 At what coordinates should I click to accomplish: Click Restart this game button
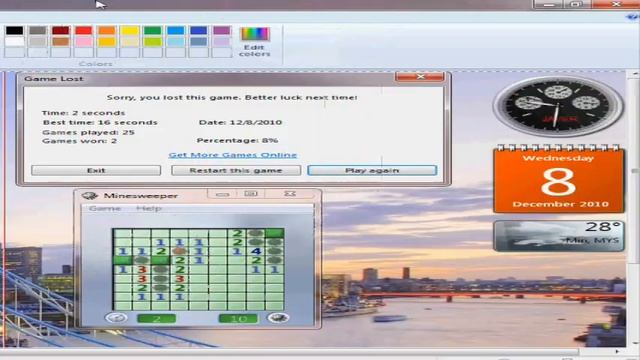click(x=236, y=170)
